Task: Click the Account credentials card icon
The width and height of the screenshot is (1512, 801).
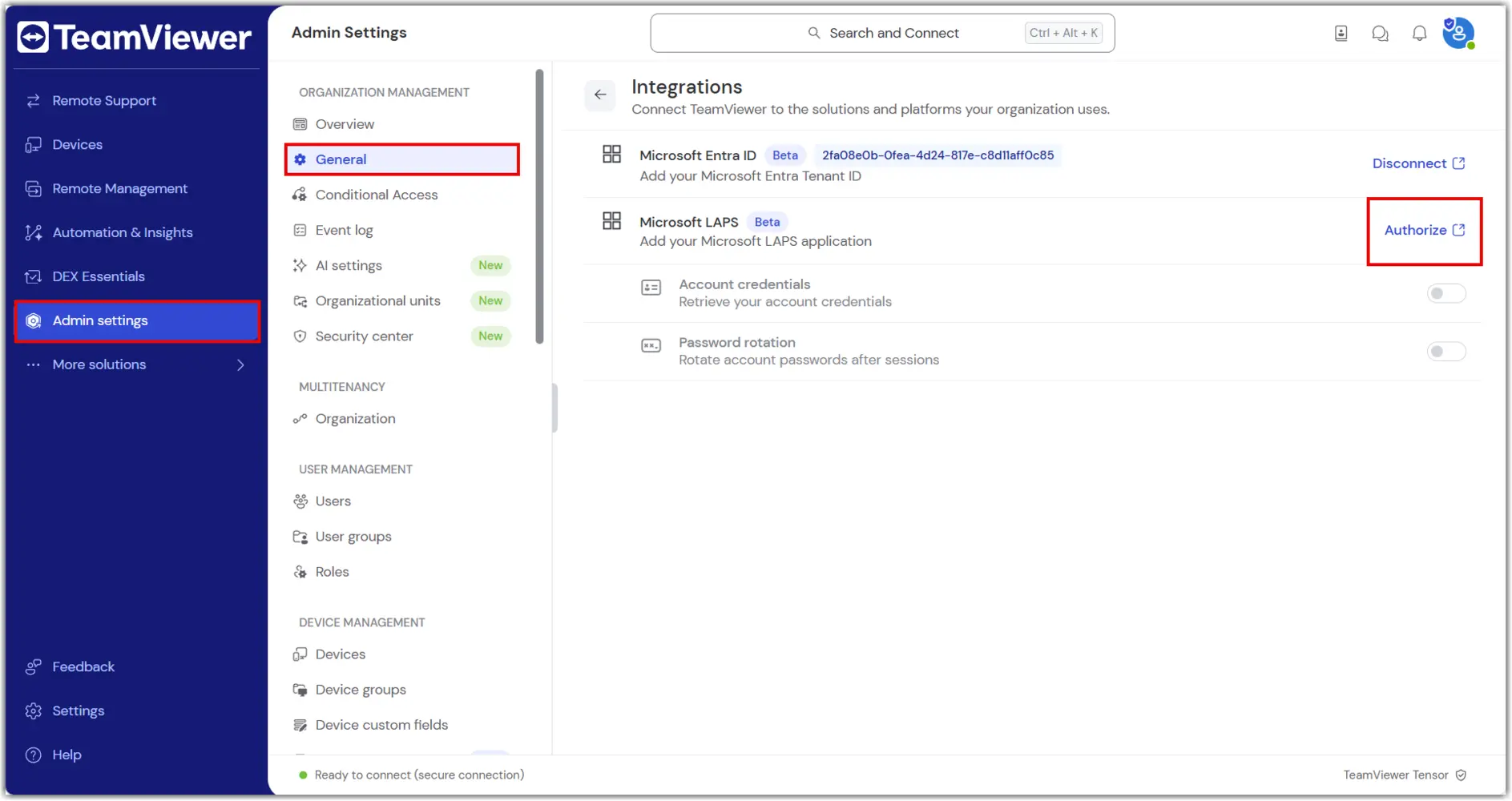Action: (x=651, y=288)
